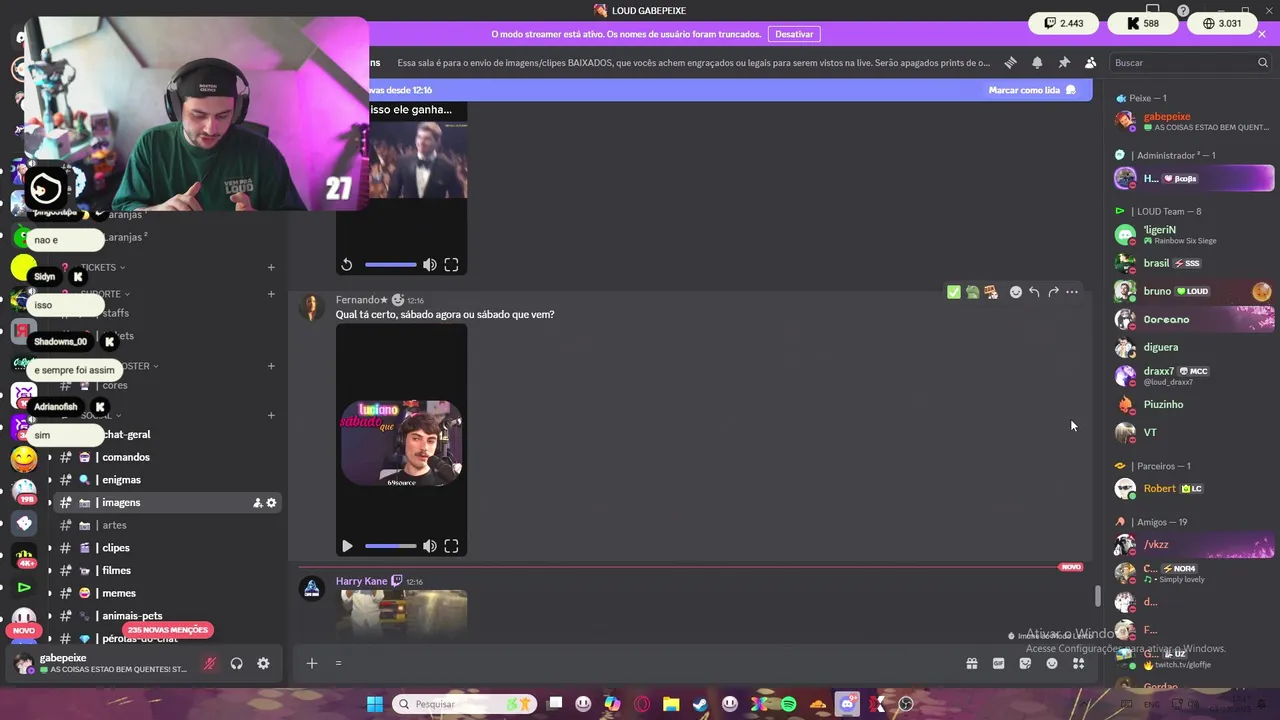The height and width of the screenshot is (720, 1280).
Task: Click the Pesquisar taskbar search box
Action: (x=464, y=704)
